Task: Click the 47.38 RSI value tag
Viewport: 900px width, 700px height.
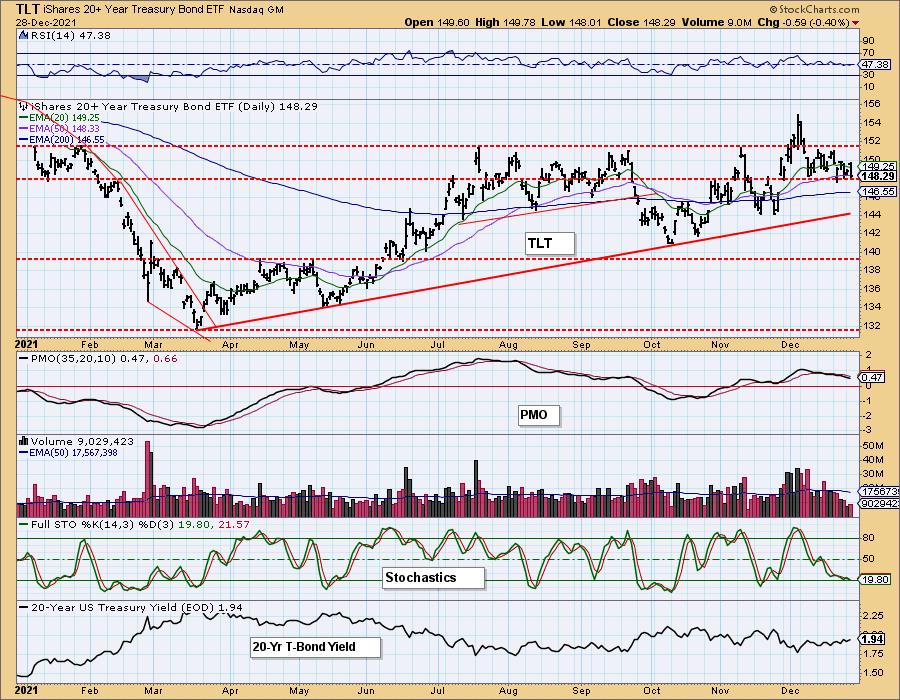Action: click(x=876, y=65)
